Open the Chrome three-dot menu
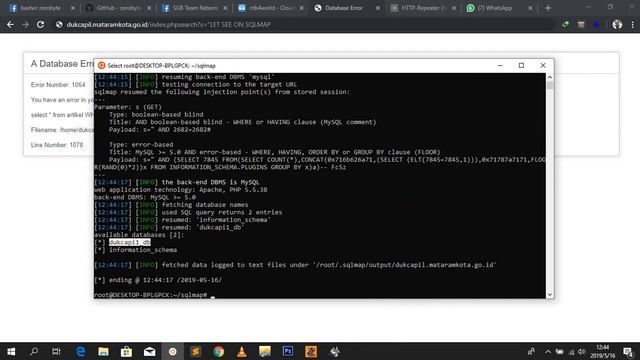The image size is (640, 360). point(633,24)
